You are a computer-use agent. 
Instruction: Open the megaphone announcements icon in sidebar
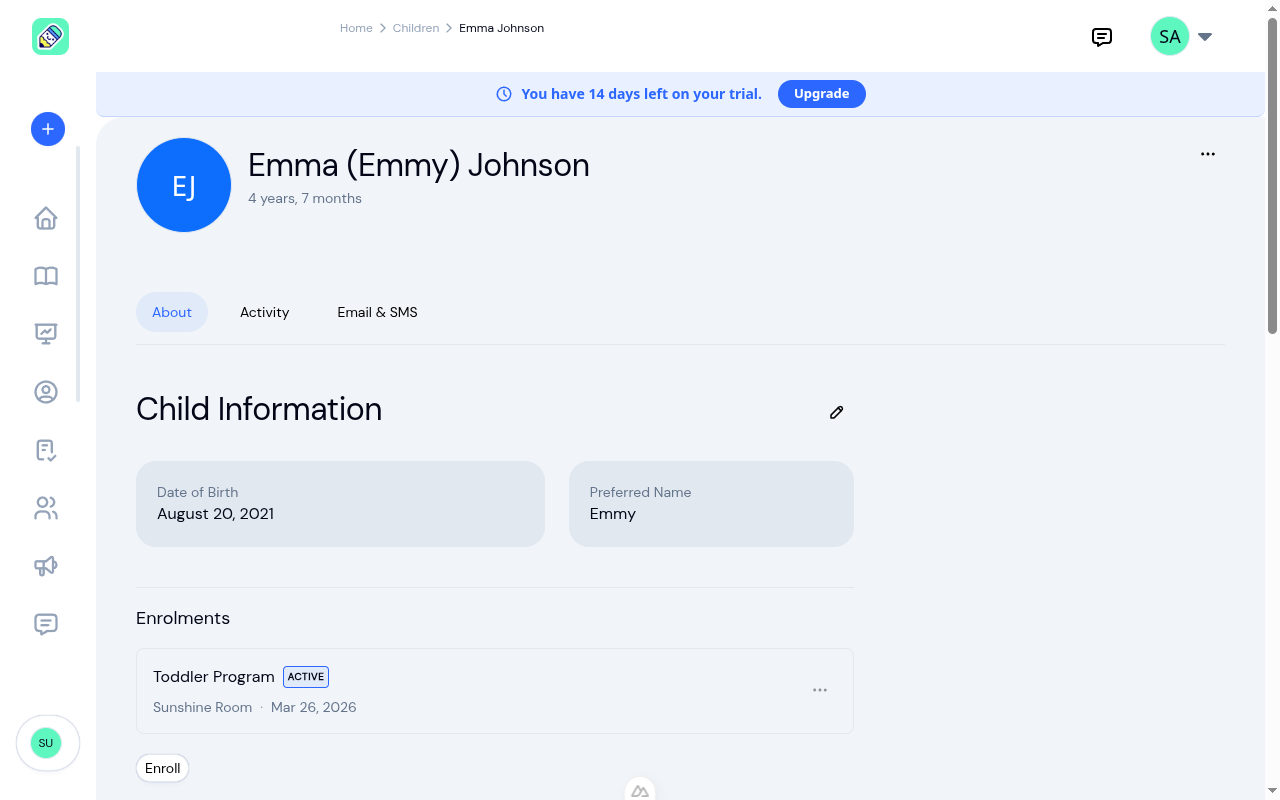(x=46, y=566)
